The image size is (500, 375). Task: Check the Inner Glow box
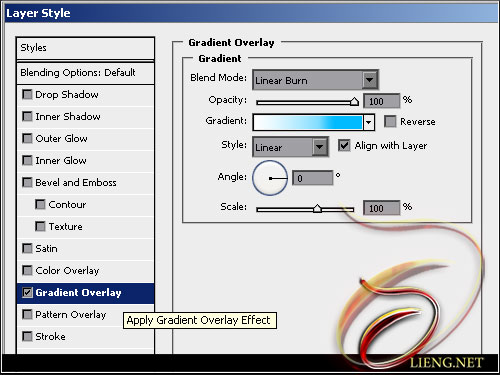(27, 160)
